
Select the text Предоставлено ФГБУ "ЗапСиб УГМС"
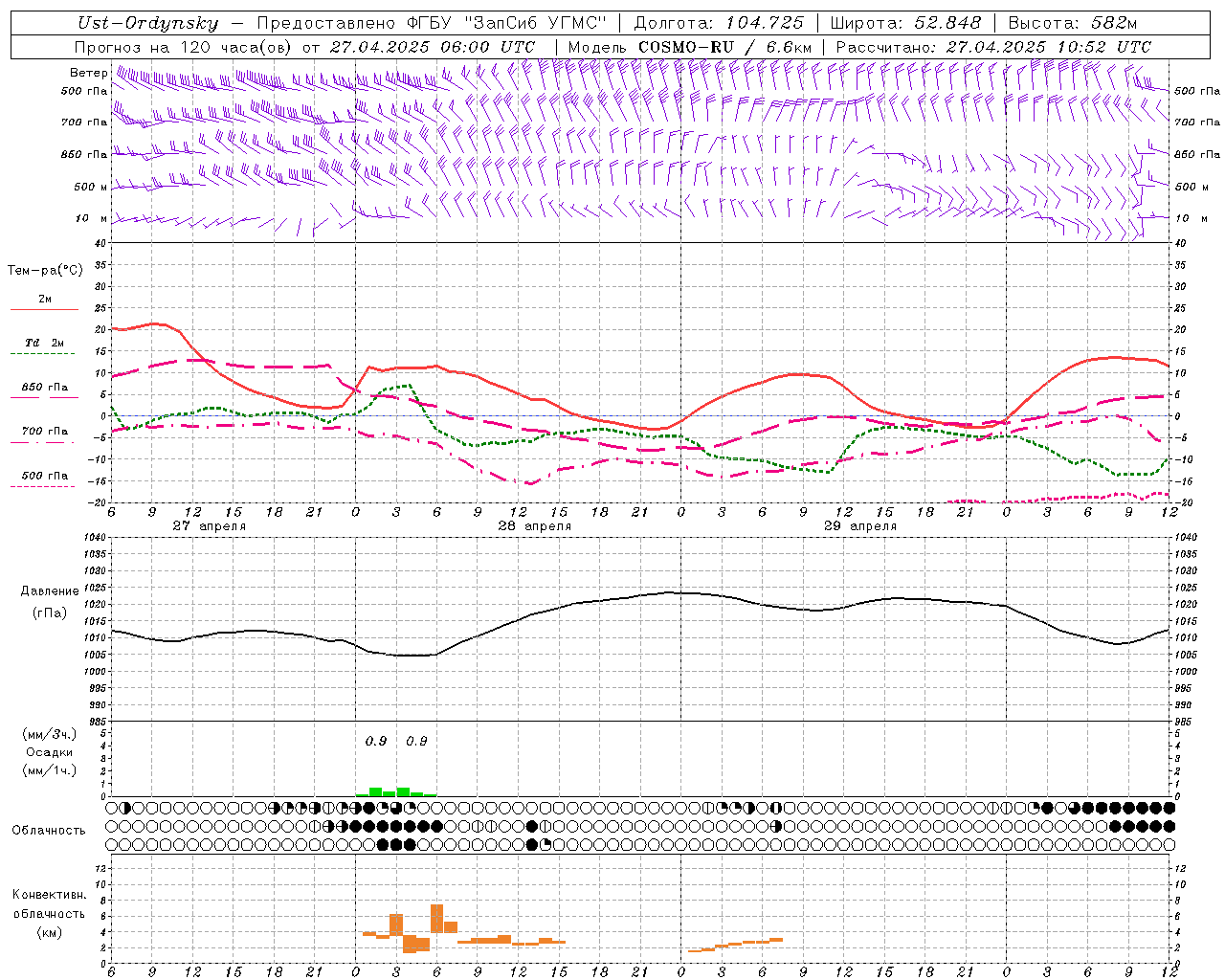click(432, 23)
